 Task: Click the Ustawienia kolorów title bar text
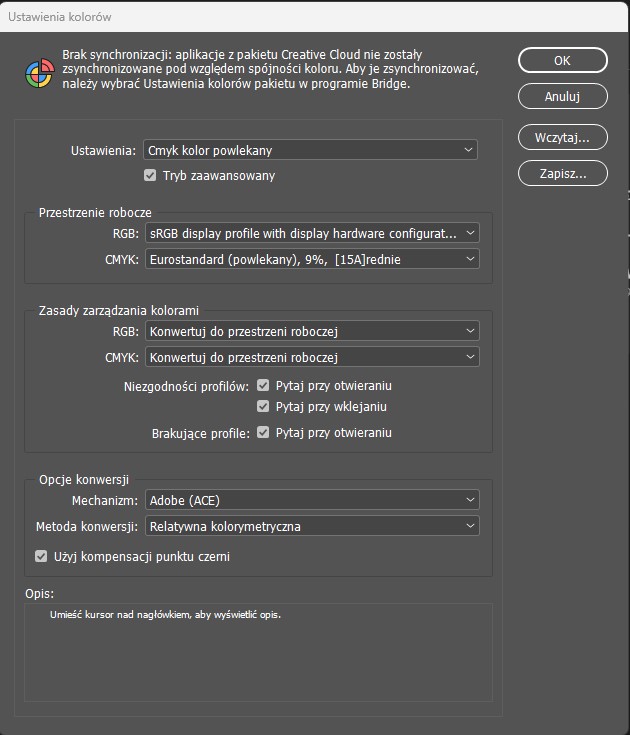click(x=60, y=17)
